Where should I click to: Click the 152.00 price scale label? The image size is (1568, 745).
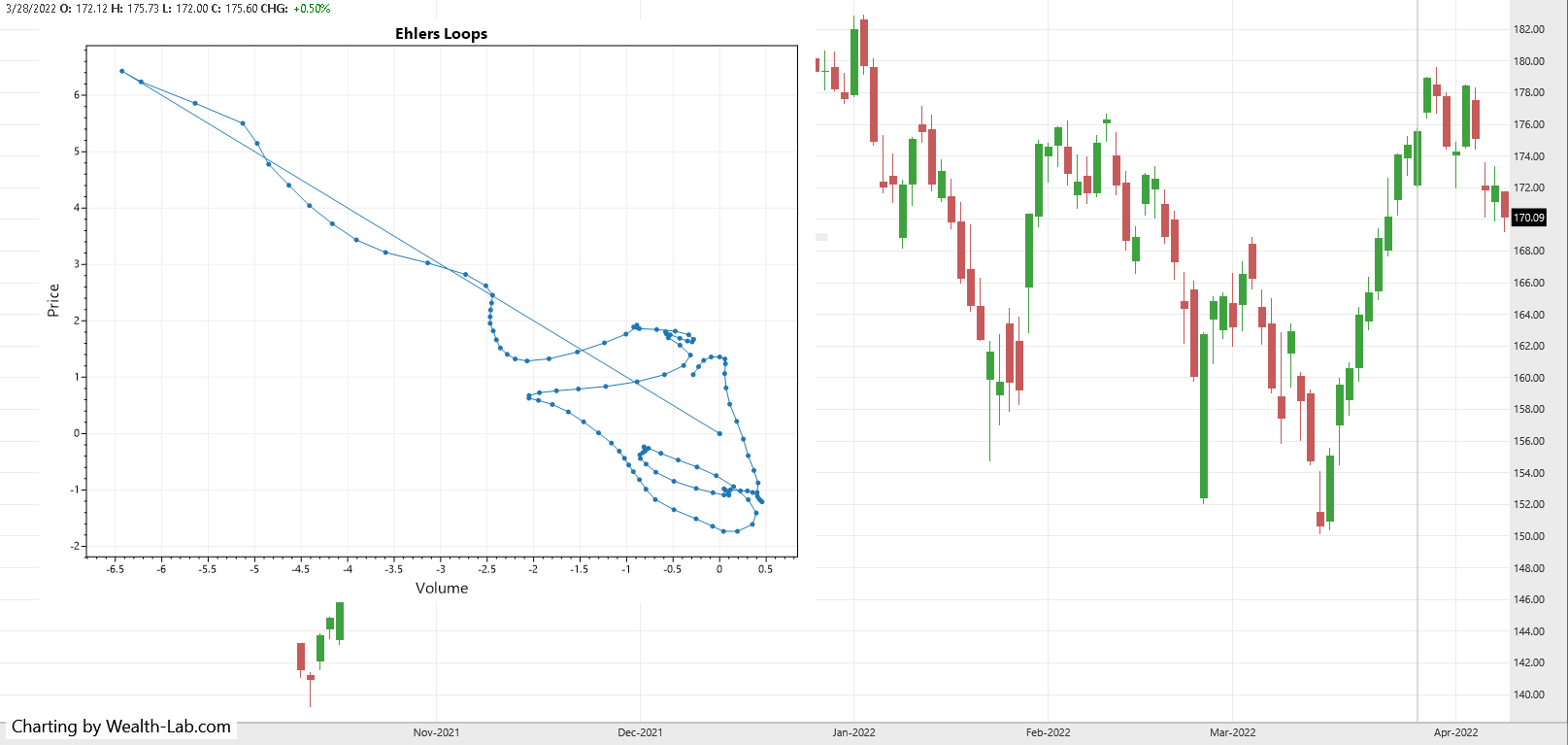click(x=1529, y=504)
